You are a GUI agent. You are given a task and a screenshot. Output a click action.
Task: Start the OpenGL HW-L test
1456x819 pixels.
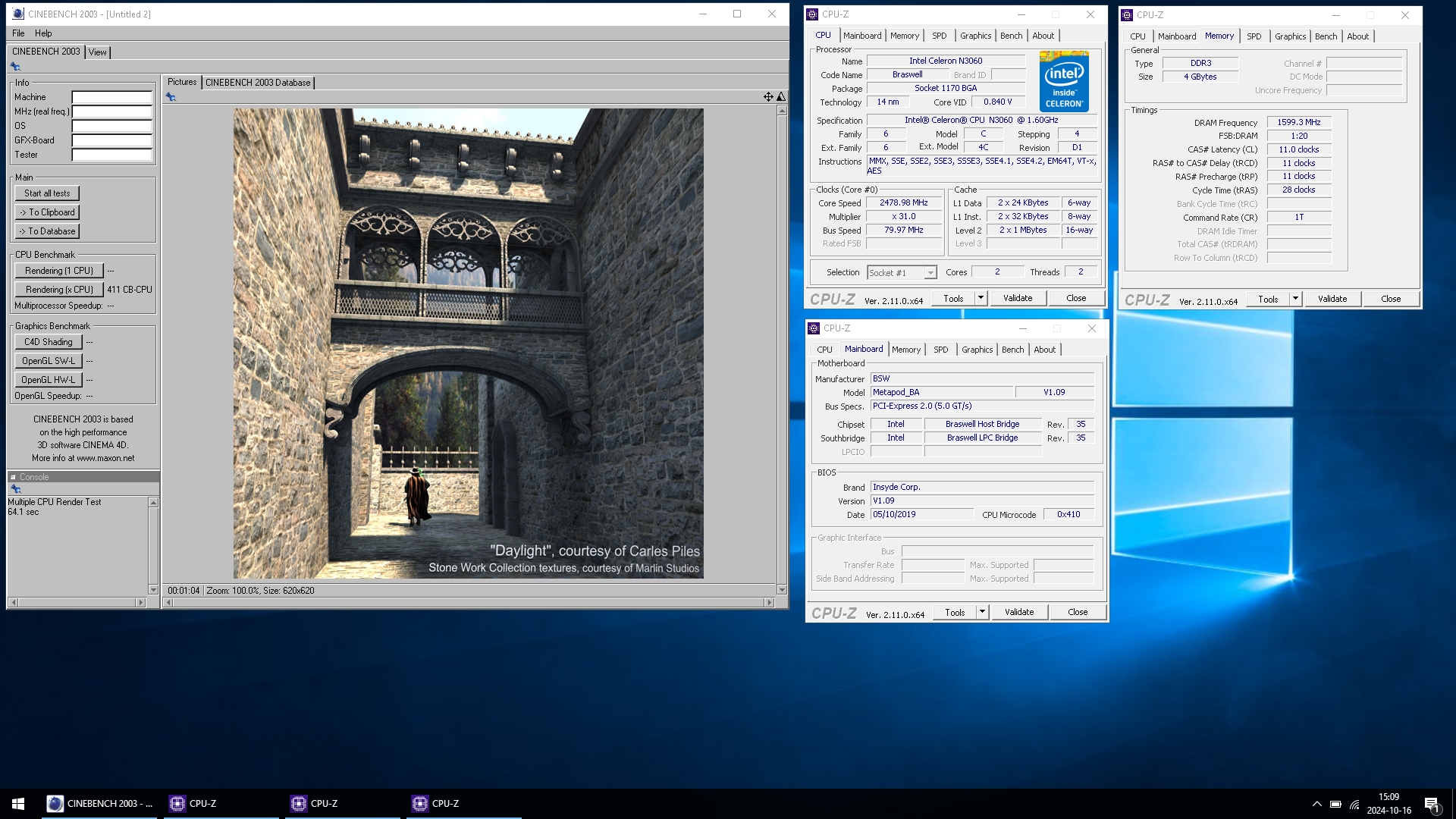[x=49, y=380]
